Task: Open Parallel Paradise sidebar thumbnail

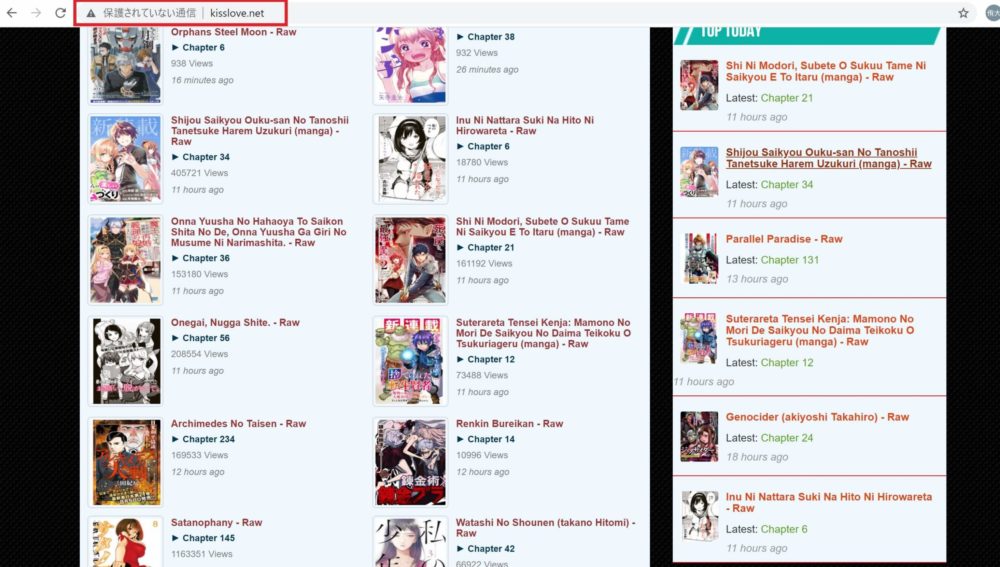Action: tap(699, 258)
